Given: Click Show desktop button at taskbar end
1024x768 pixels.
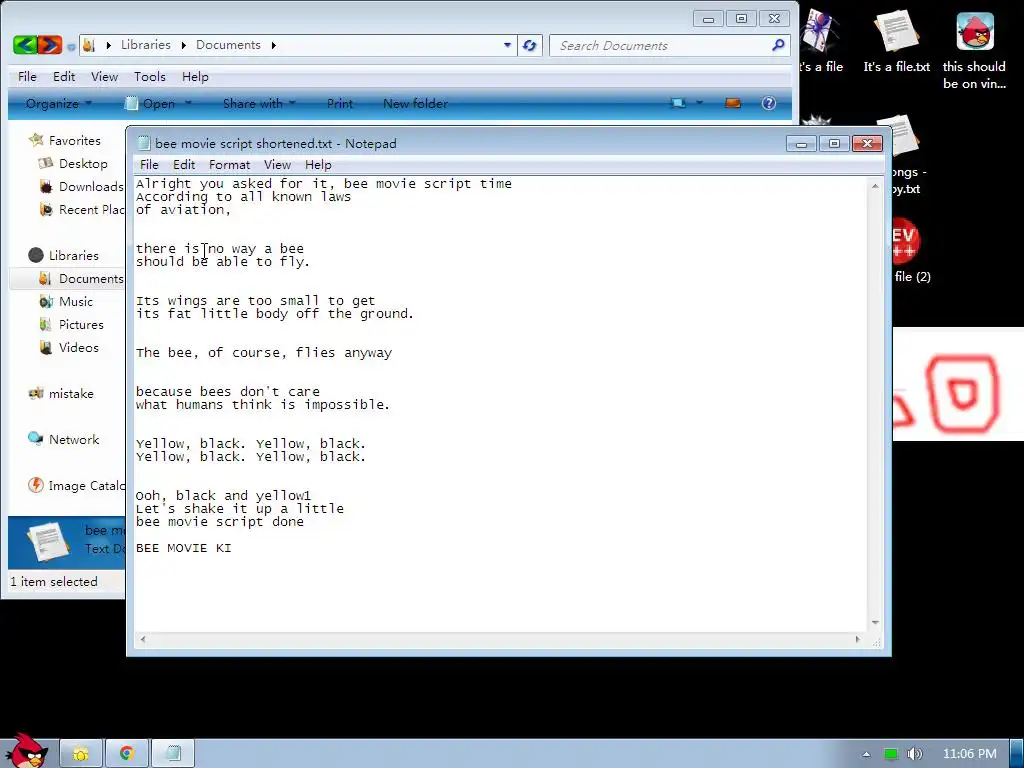Looking at the screenshot, I should point(1017,754).
